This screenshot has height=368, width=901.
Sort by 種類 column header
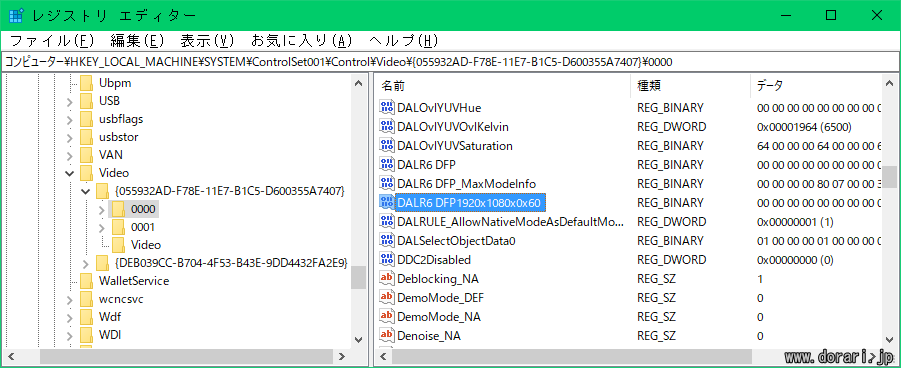(x=691, y=86)
